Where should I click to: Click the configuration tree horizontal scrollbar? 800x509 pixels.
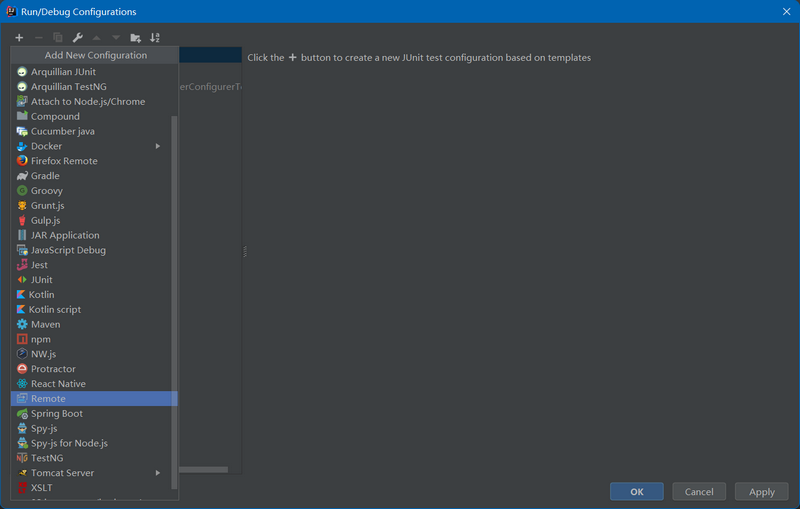pyautogui.click(x=204, y=469)
